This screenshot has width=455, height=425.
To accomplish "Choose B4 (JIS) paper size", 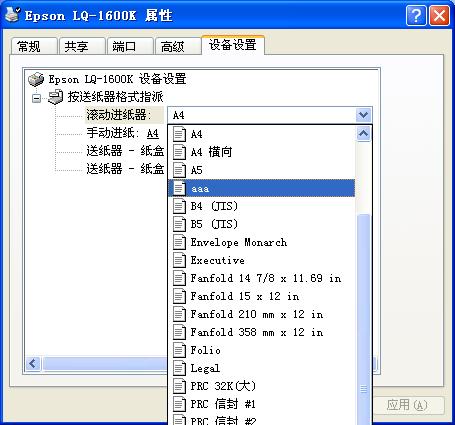I will [262, 206].
